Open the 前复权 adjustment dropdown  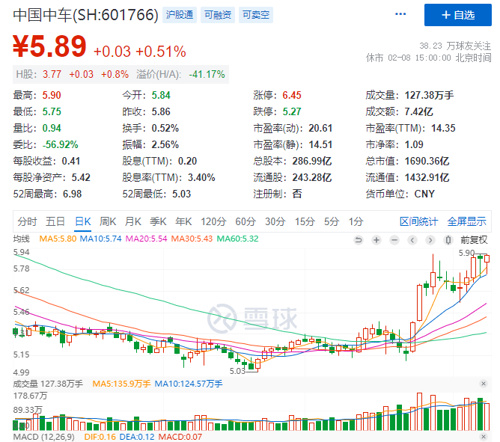pos(474,240)
